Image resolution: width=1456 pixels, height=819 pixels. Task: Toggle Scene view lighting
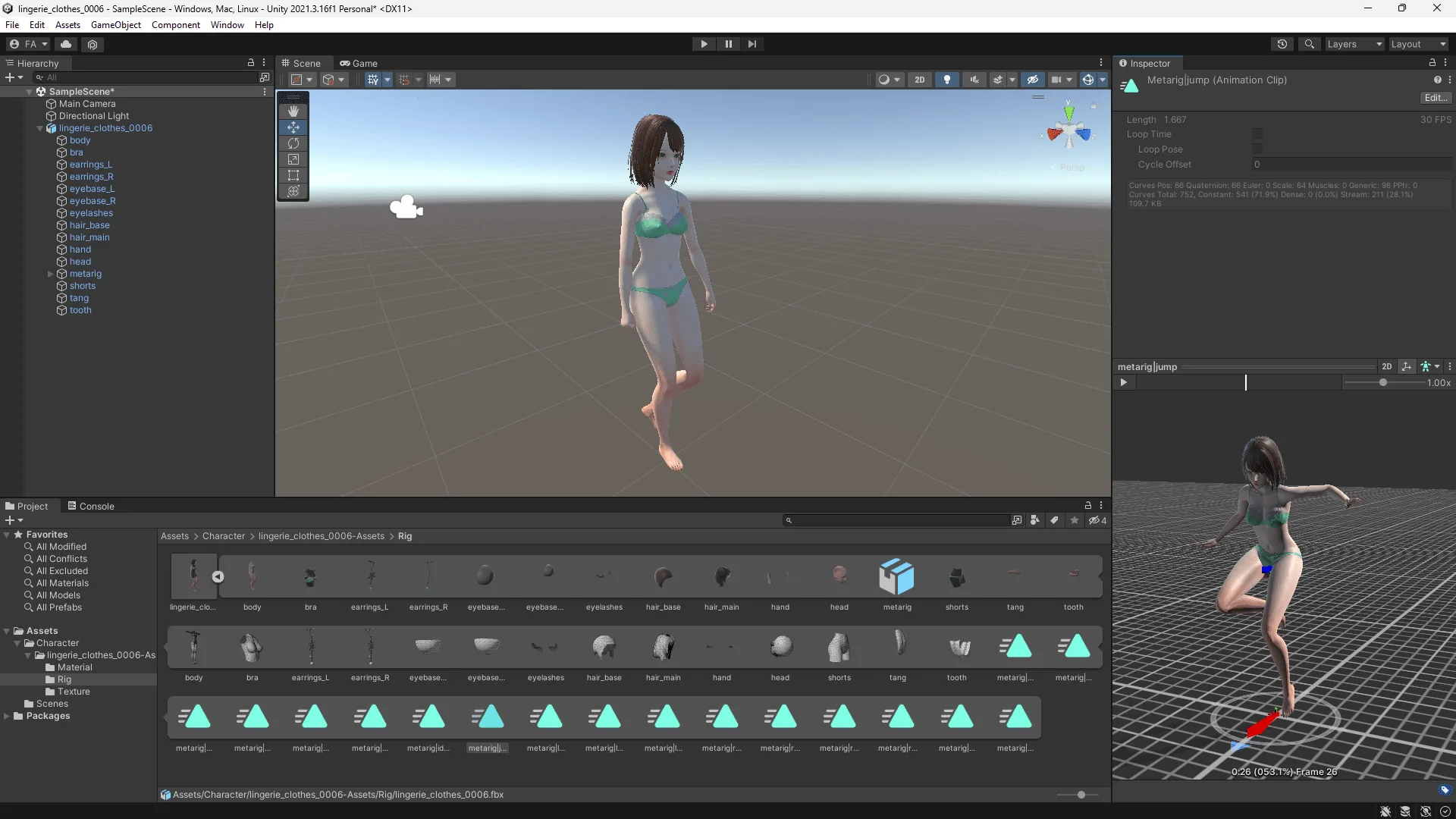pyautogui.click(x=946, y=79)
